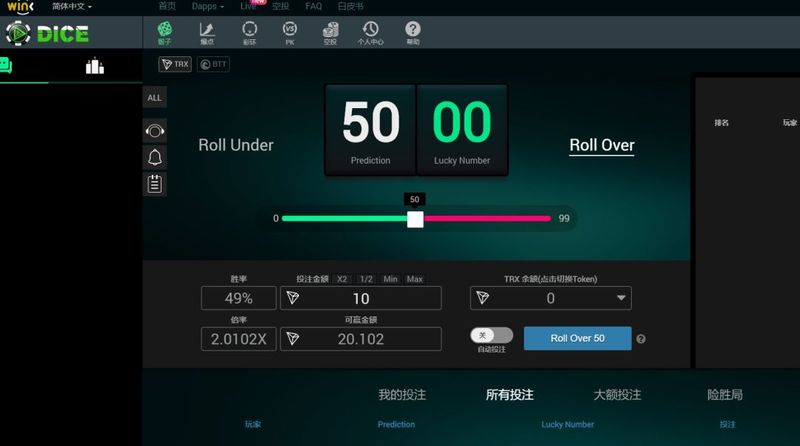The width and height of the screenshot is (800, 446).
Task: Open the TRX balance token dropdown
Action: tap(551, 298)
